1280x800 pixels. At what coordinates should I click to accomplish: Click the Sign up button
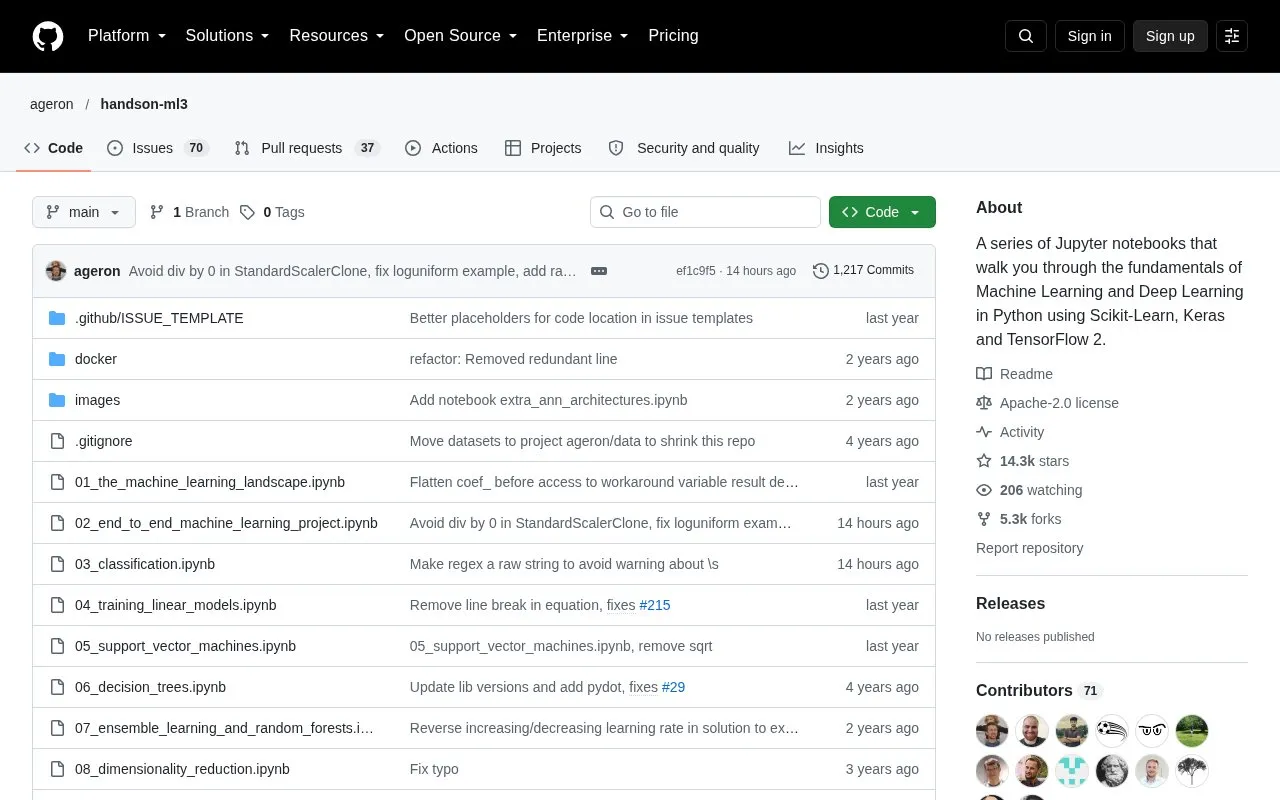[1170, 36]
